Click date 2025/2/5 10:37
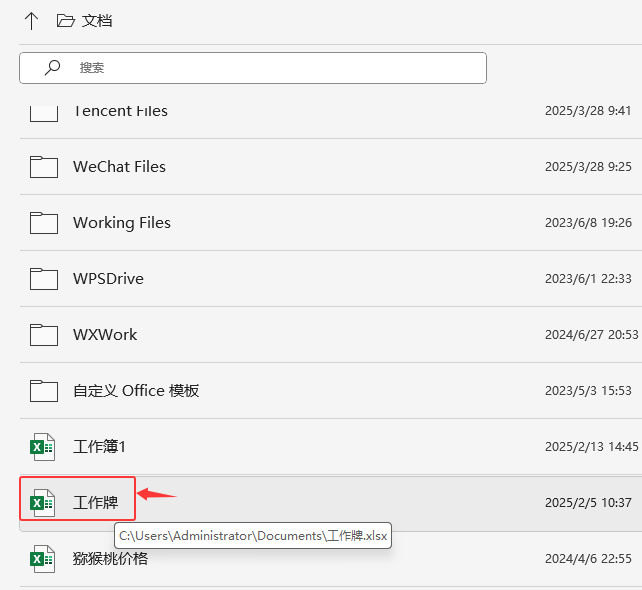Screen dimensions: 642x590 pos(588,503)
